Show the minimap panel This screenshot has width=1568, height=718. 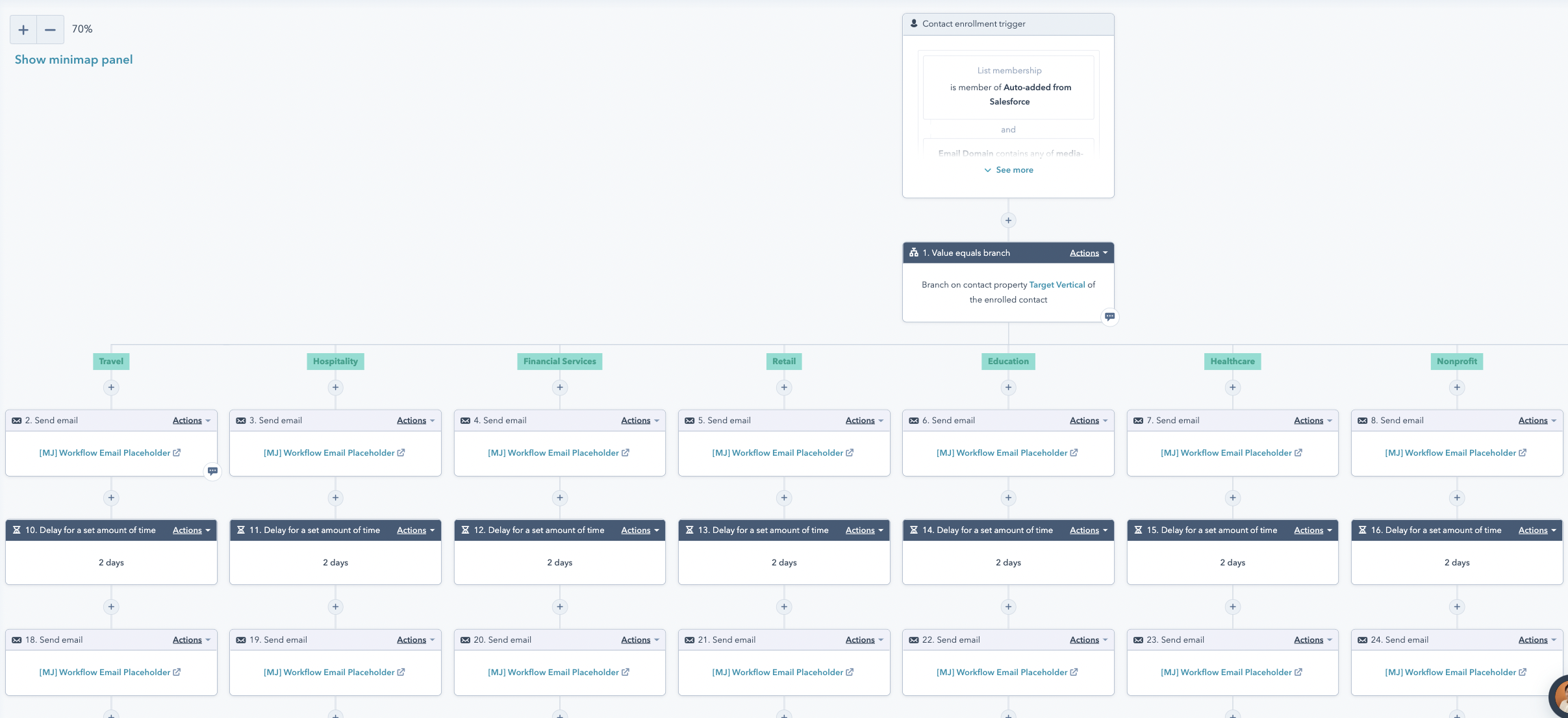73,60
